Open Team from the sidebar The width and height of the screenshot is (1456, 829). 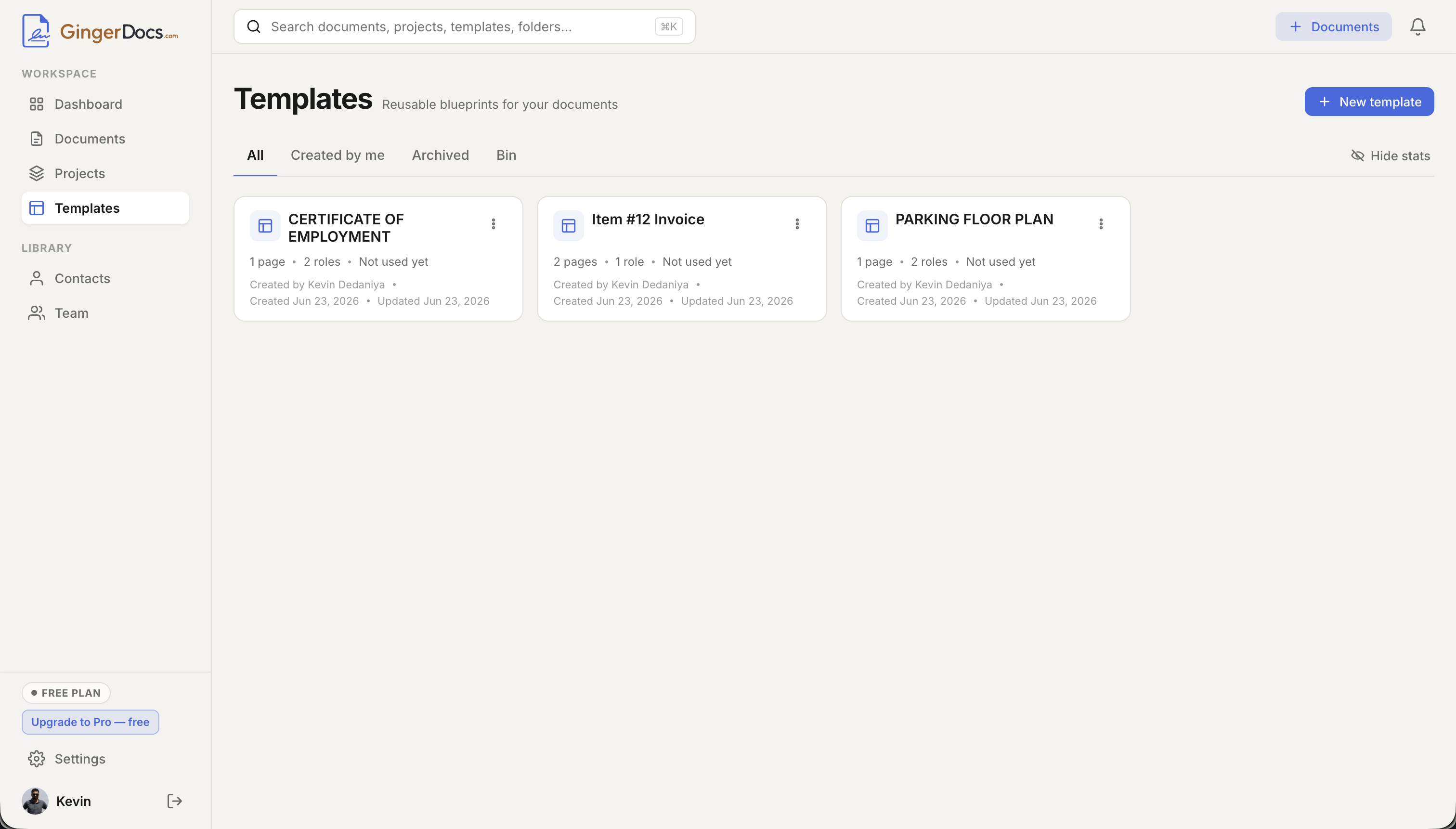[105, 313]
